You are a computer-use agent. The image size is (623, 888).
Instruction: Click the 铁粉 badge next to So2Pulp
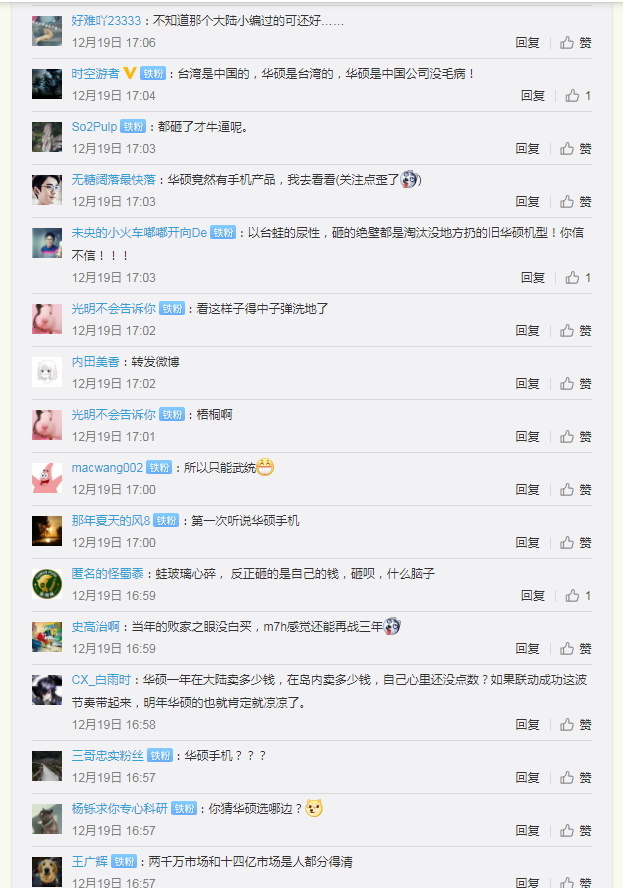(133, 127)
